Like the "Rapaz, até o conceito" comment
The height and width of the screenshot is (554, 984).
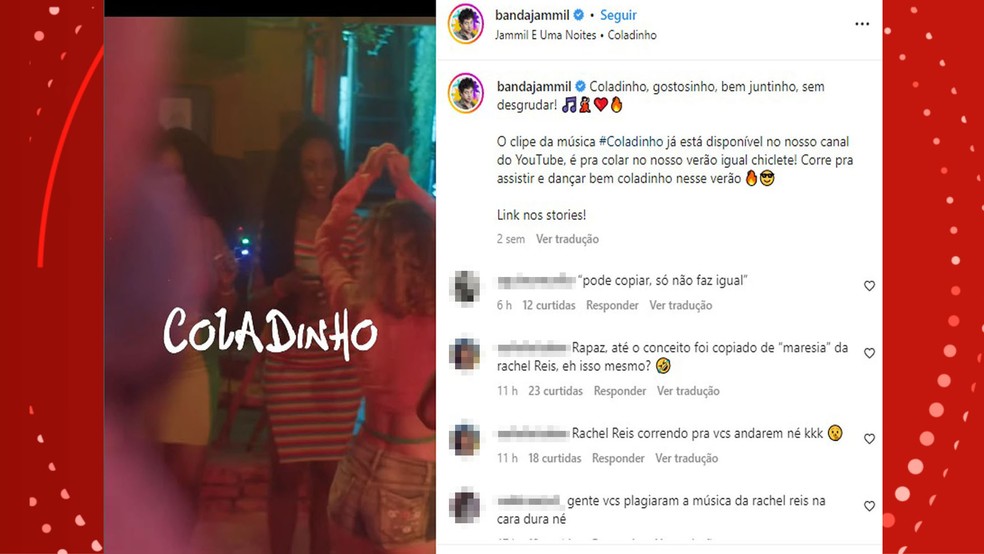pos(869,354)
